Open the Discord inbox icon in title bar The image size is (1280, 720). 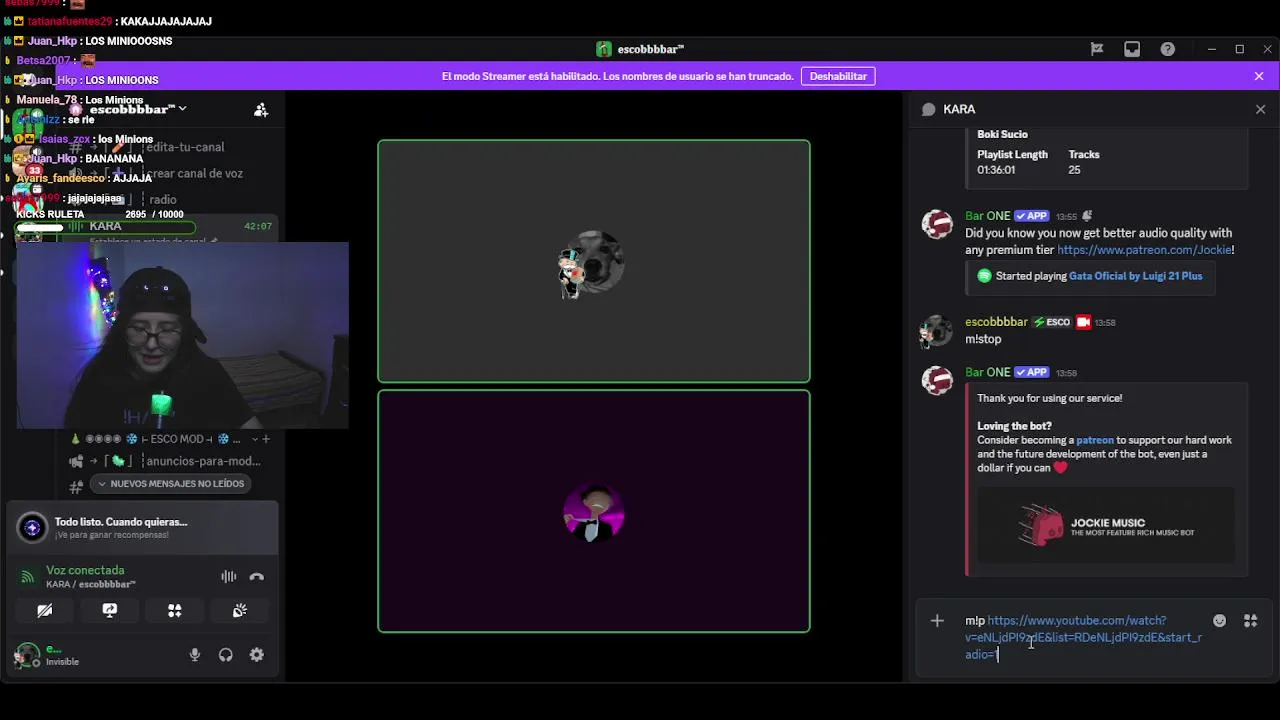click(1132, 49)
